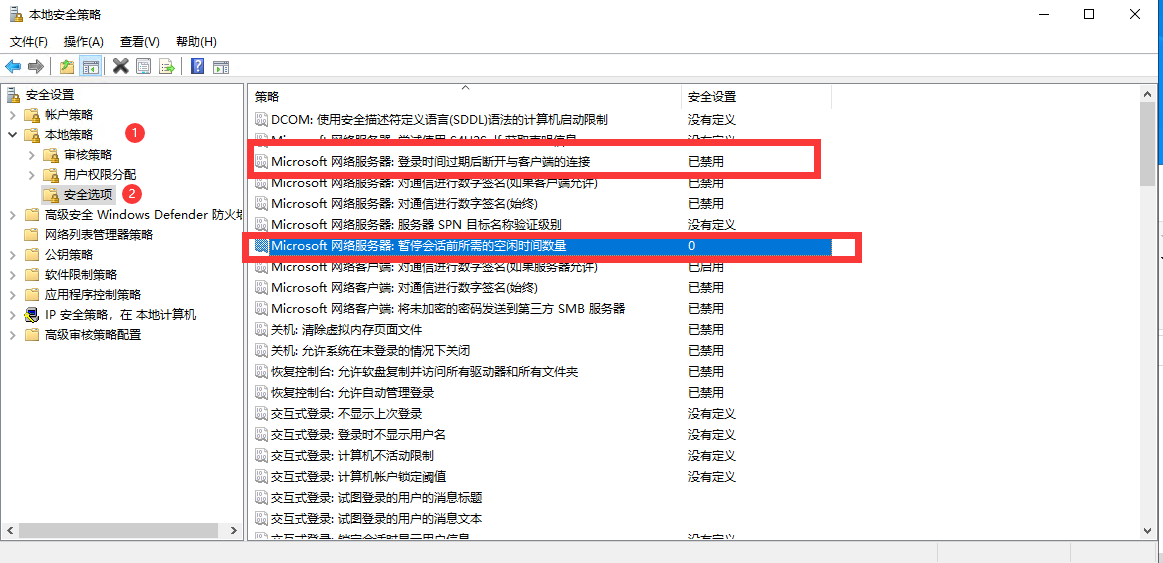Open the blue Help question mark icon
The height and width of the screenshot is (563, 1163).
tap(197, 66)
